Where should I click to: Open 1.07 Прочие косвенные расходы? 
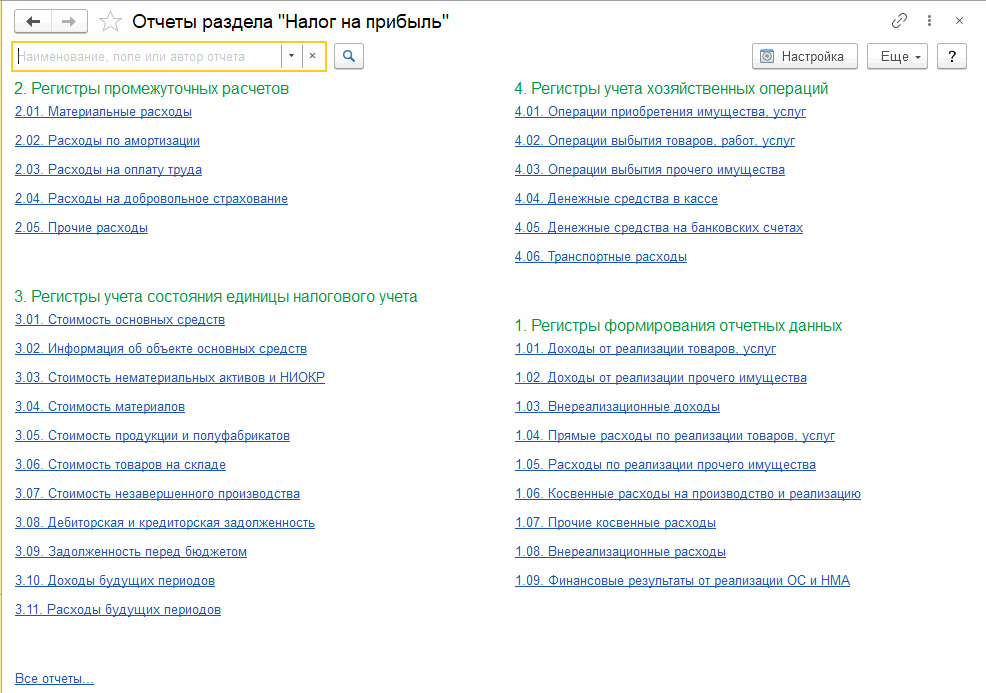[x=615, y=523]
